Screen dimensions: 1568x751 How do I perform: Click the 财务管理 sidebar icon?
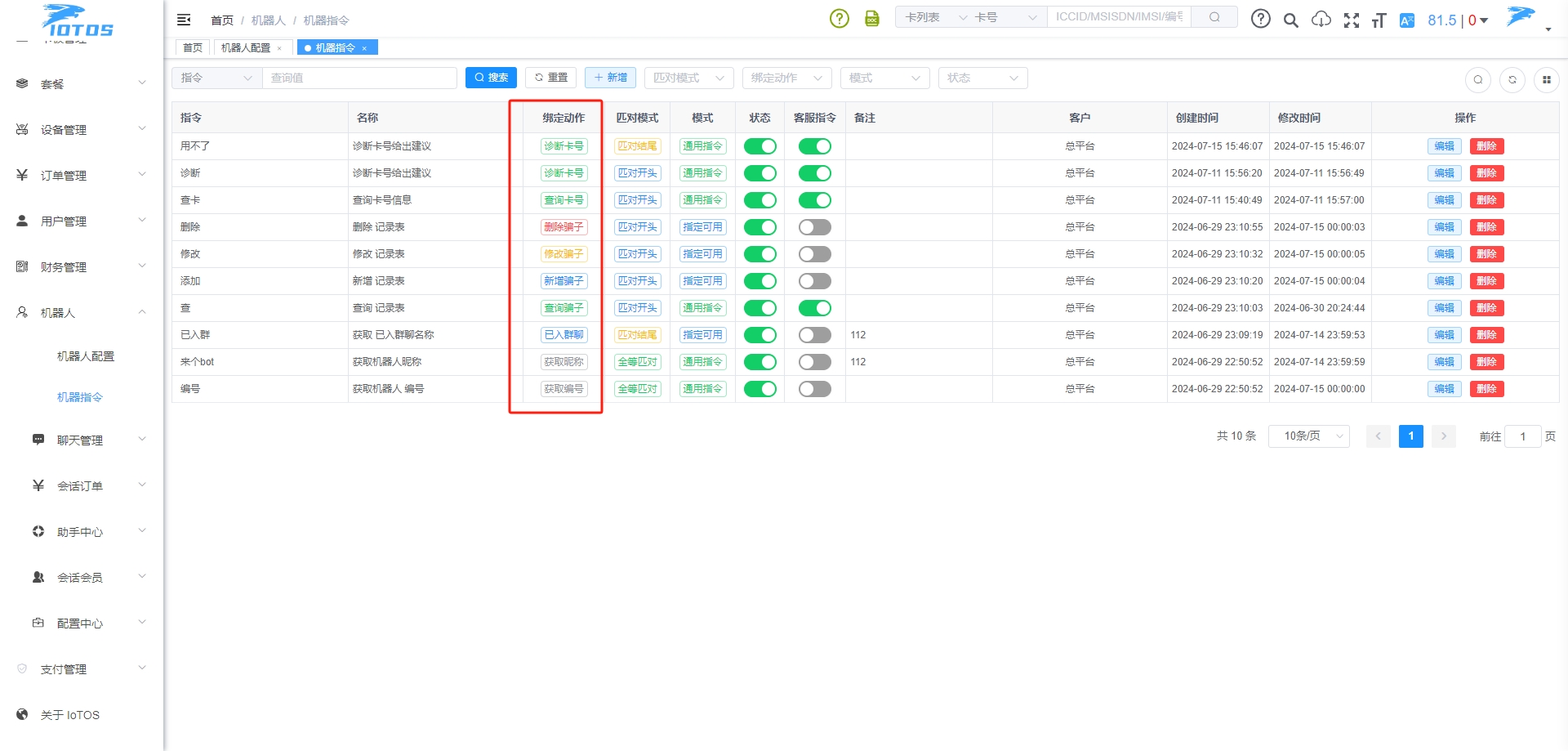point(22,266)
